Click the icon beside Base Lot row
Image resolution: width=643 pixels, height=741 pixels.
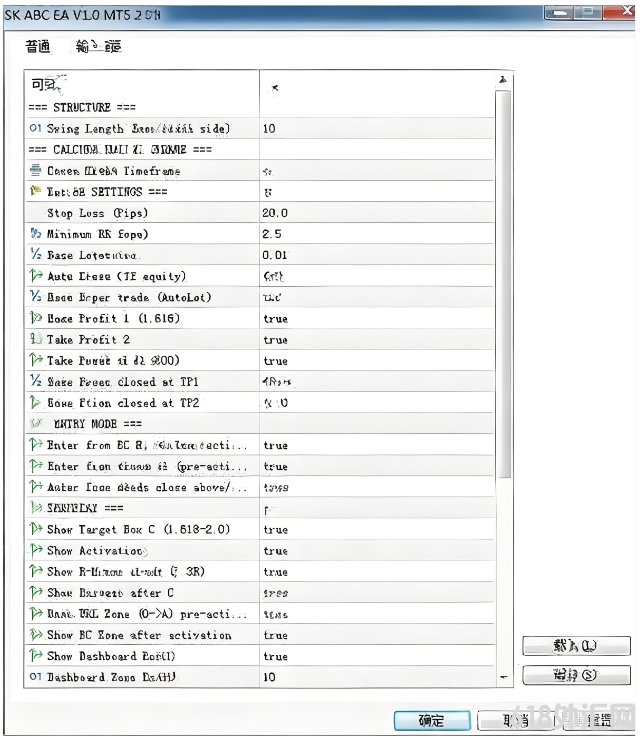pyautogui.click(x=35, y=254)
